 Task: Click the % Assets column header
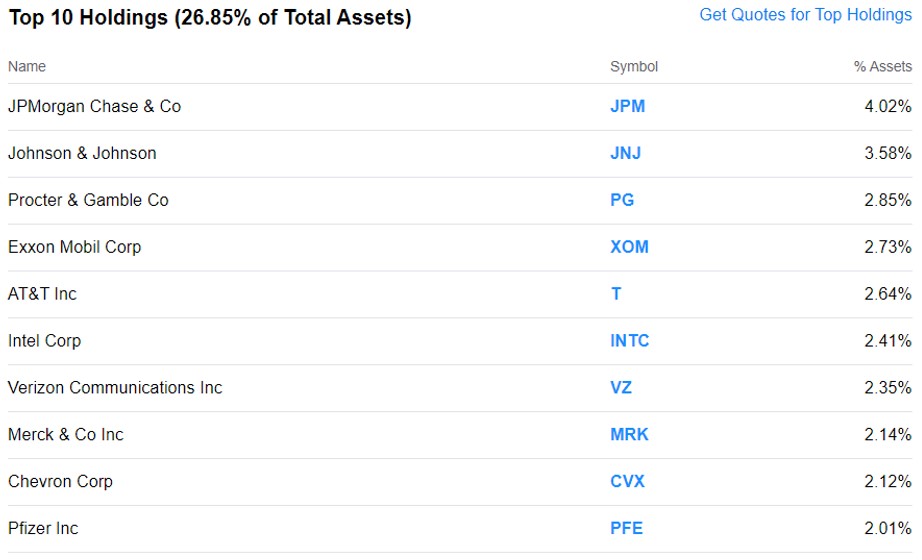pos(882,67)
